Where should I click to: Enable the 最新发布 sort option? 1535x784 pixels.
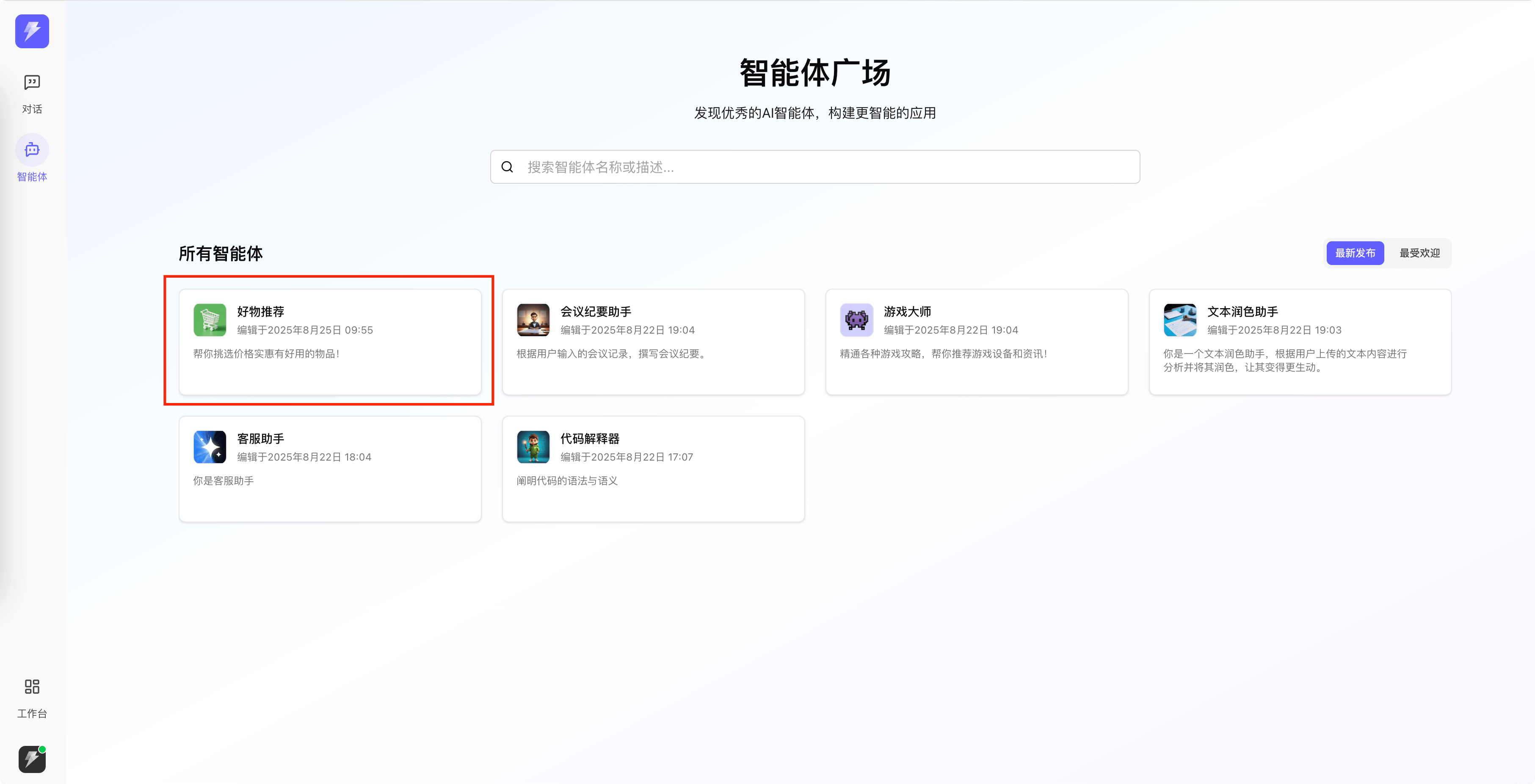coord(1355,253)
